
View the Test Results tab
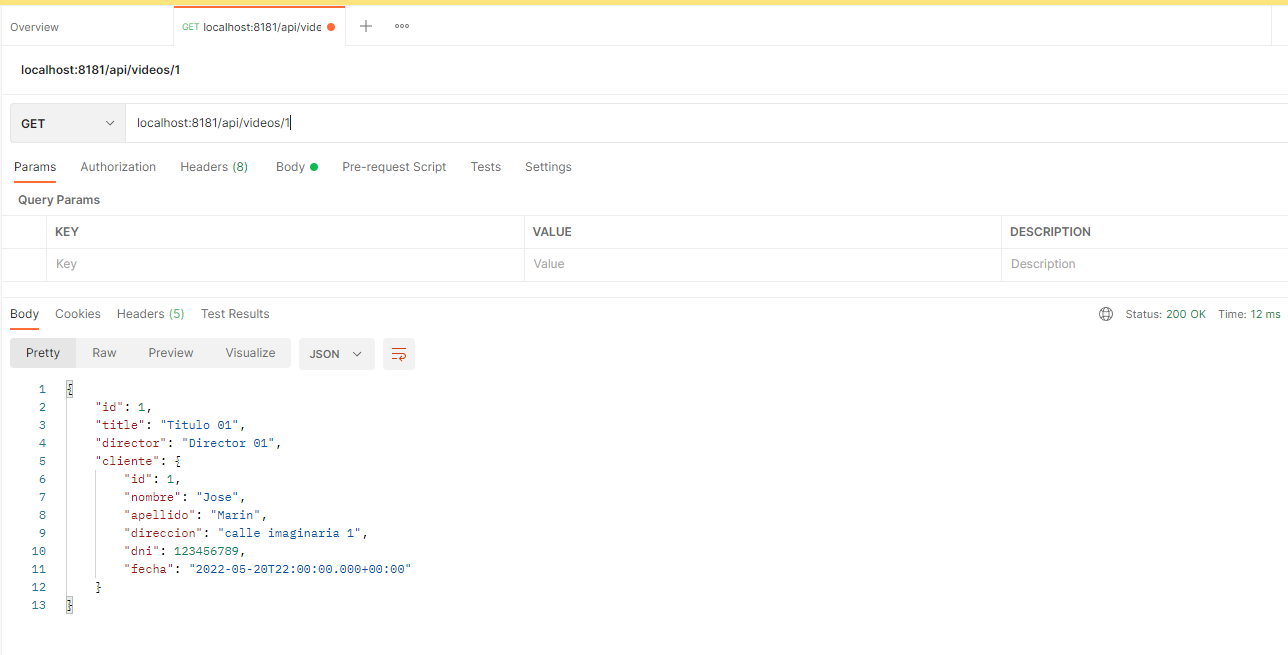click(x=234, y=313)
